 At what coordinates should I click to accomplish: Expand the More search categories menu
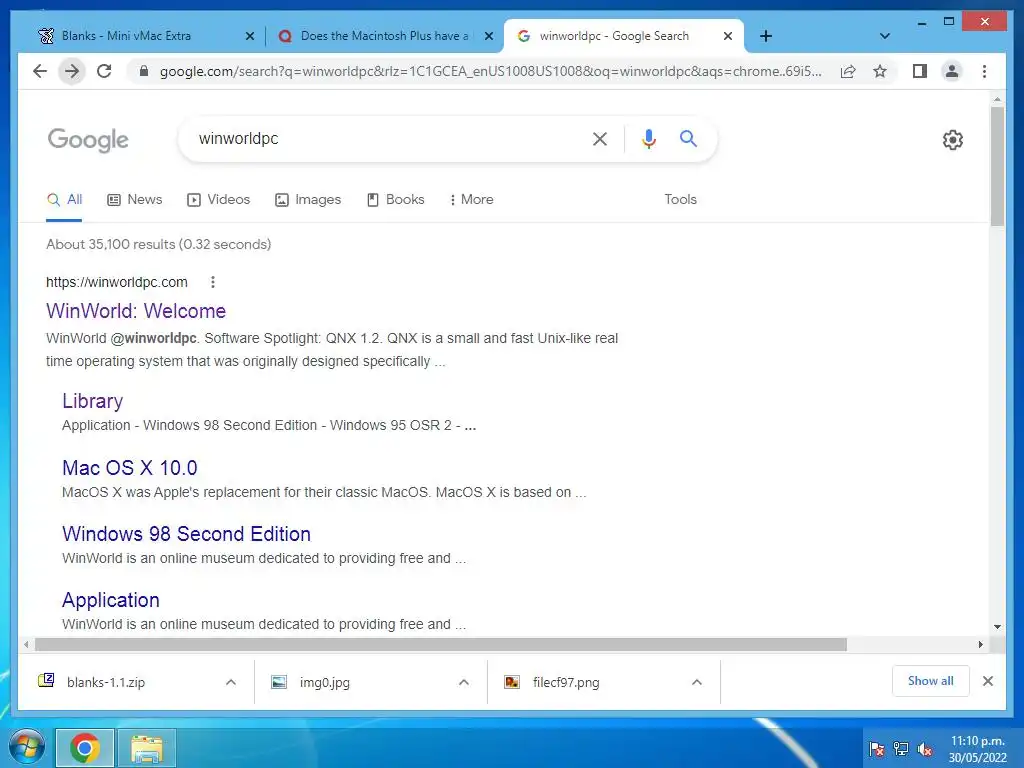(x=471, y=199)
